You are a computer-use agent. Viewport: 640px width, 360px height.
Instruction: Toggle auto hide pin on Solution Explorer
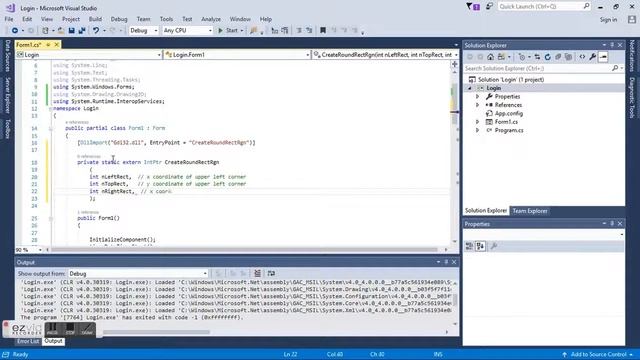(612, 45)
